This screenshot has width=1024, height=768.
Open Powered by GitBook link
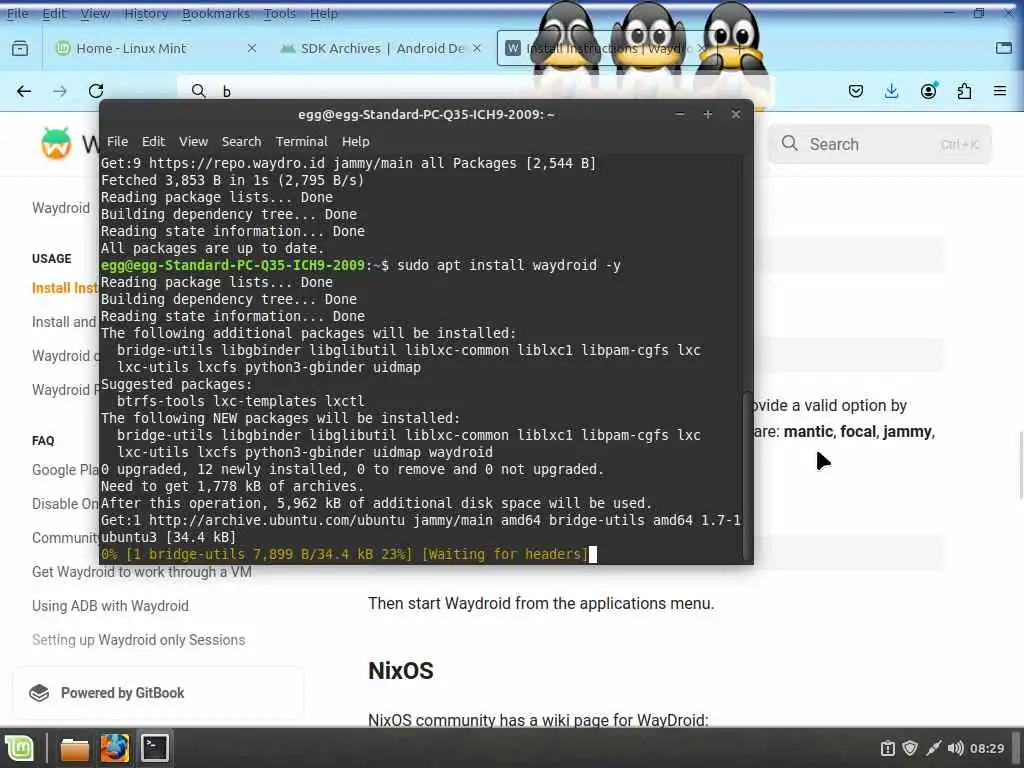[158, 693]
